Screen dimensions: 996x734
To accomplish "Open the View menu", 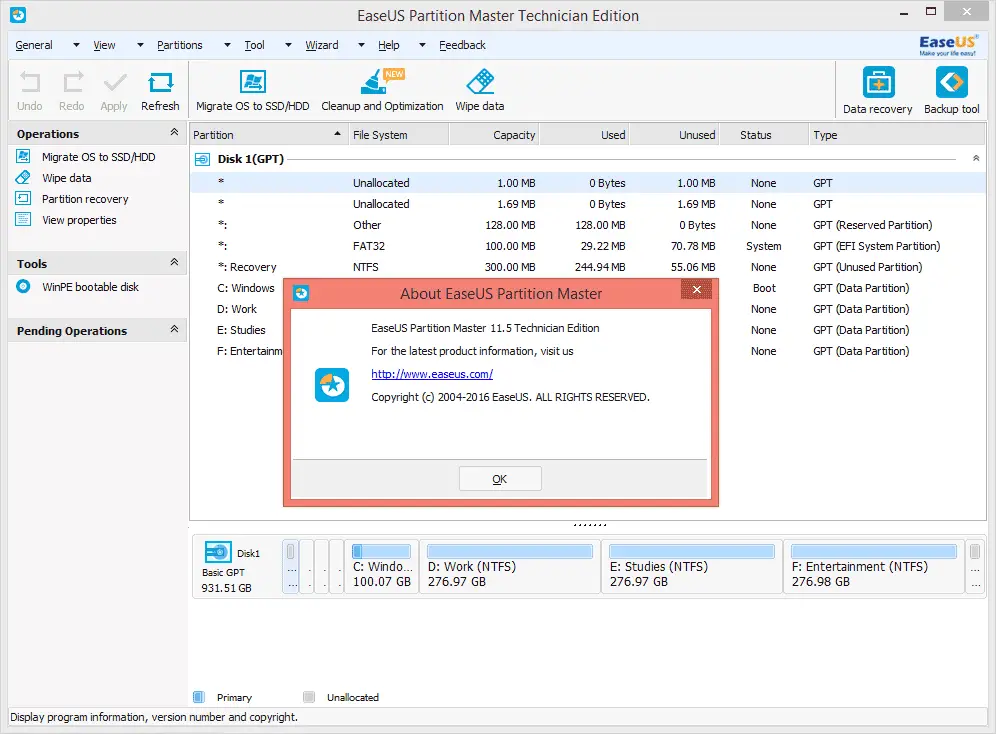I will (x=104, y=45).
